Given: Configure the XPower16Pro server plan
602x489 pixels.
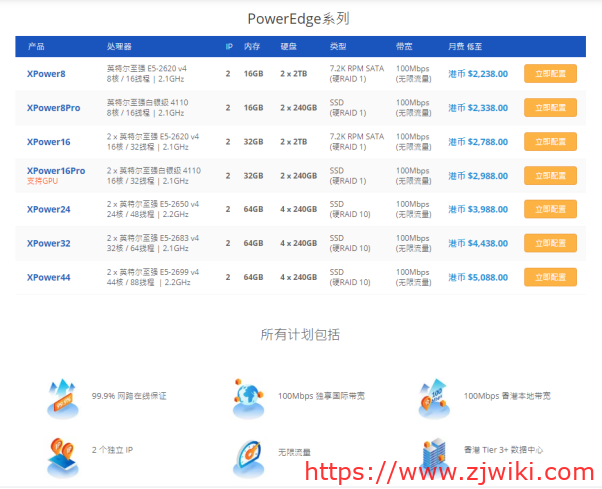Looking at the screenshot, I should pos(550,176).
